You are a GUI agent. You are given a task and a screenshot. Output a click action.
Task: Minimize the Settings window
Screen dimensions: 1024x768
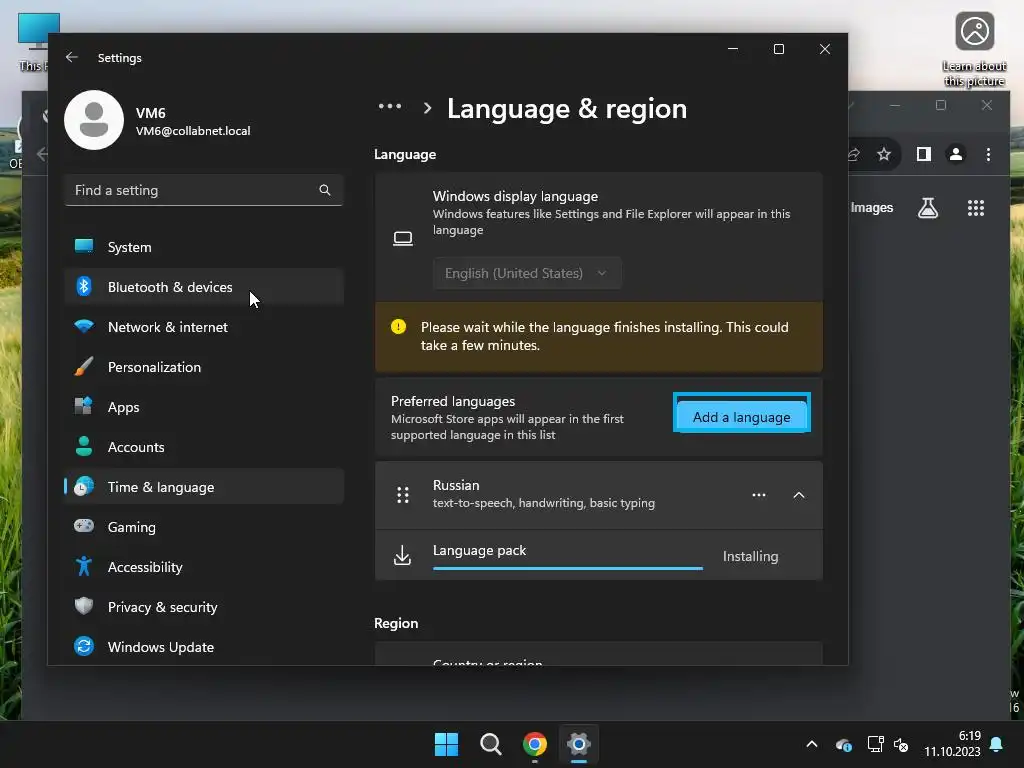point(733,49)
